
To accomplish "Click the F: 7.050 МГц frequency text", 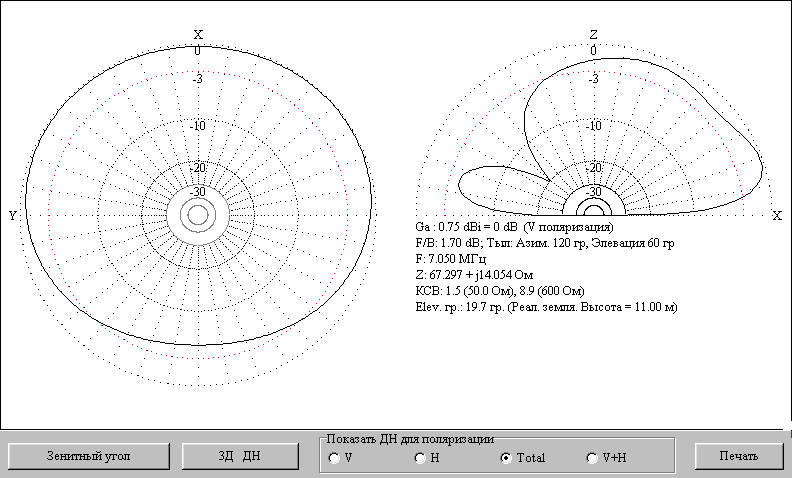I will point(451,259).
